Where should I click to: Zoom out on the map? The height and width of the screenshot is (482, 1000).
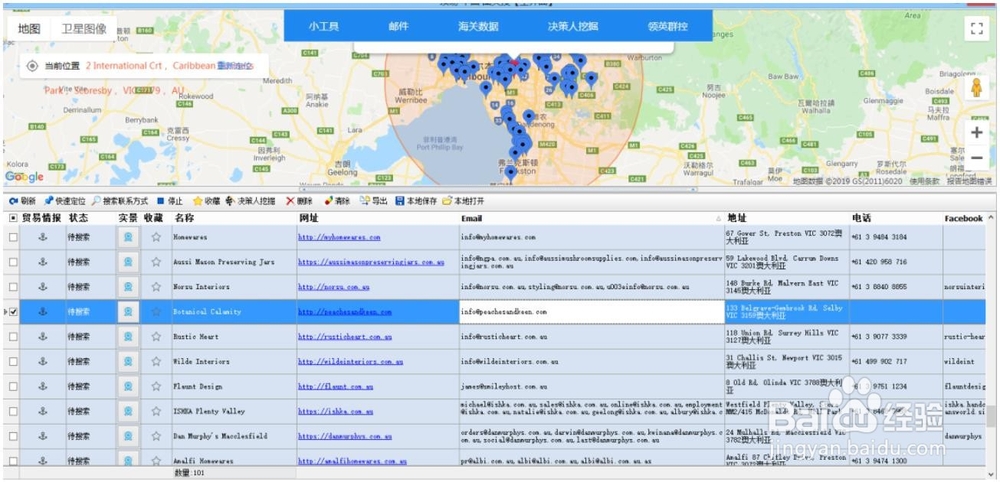(x=976, y=157)
